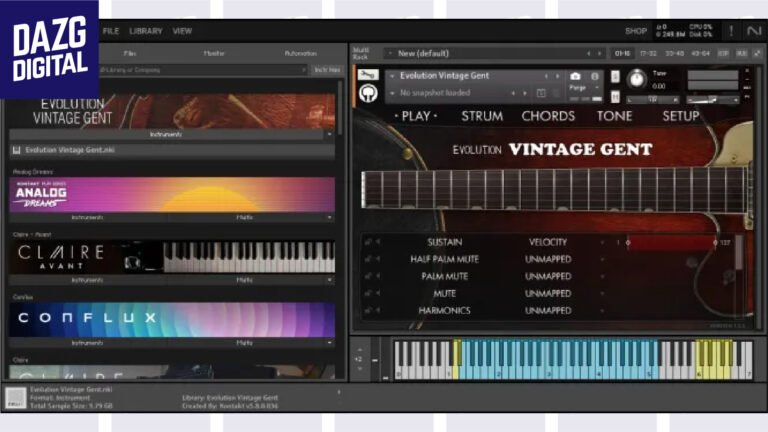Expand the Evolution Vintage Gent library options arrow

tap(329, 134)
